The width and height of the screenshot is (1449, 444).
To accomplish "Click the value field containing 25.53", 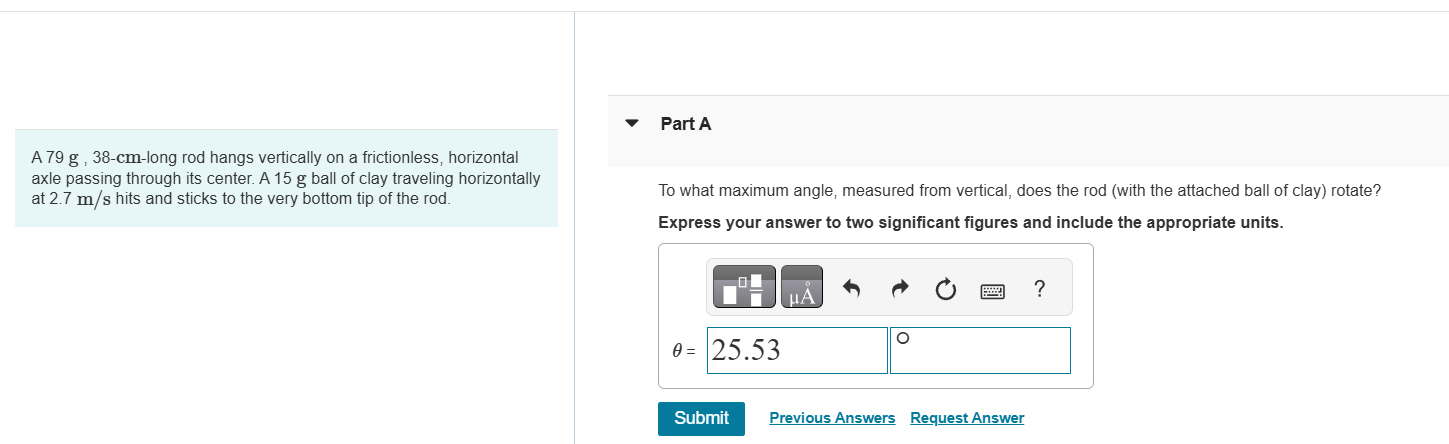I will click(796, 350).
